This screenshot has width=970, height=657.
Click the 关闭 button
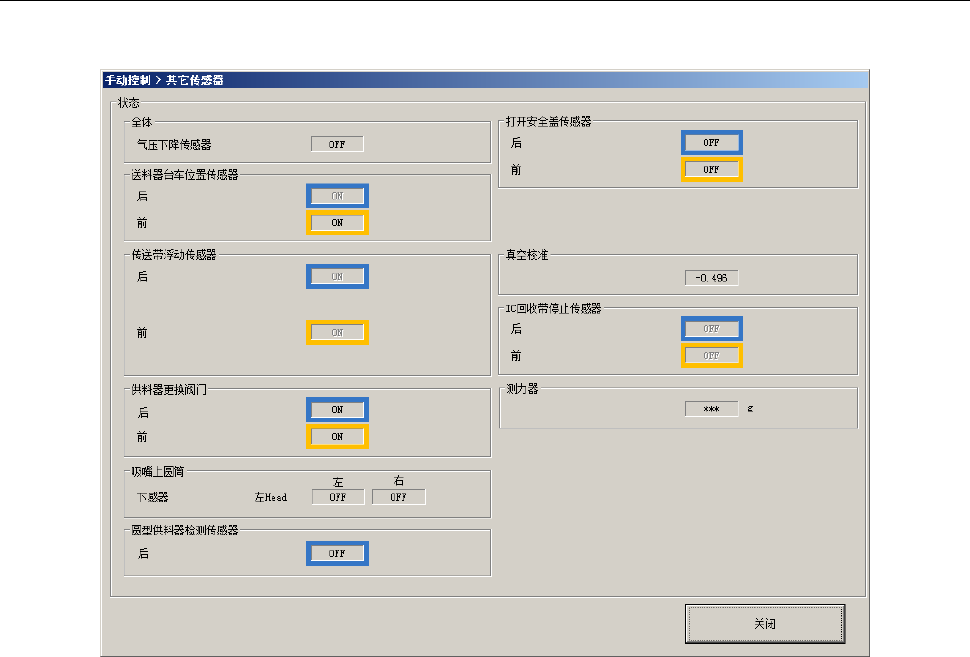pyautogui.click(x=765, y=624)
